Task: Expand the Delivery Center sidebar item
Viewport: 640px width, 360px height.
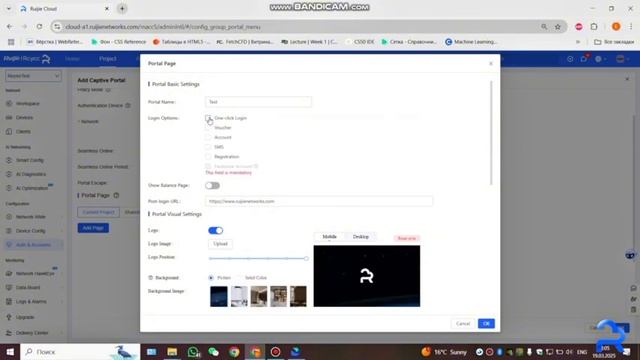Action: (x=34, y=333)
